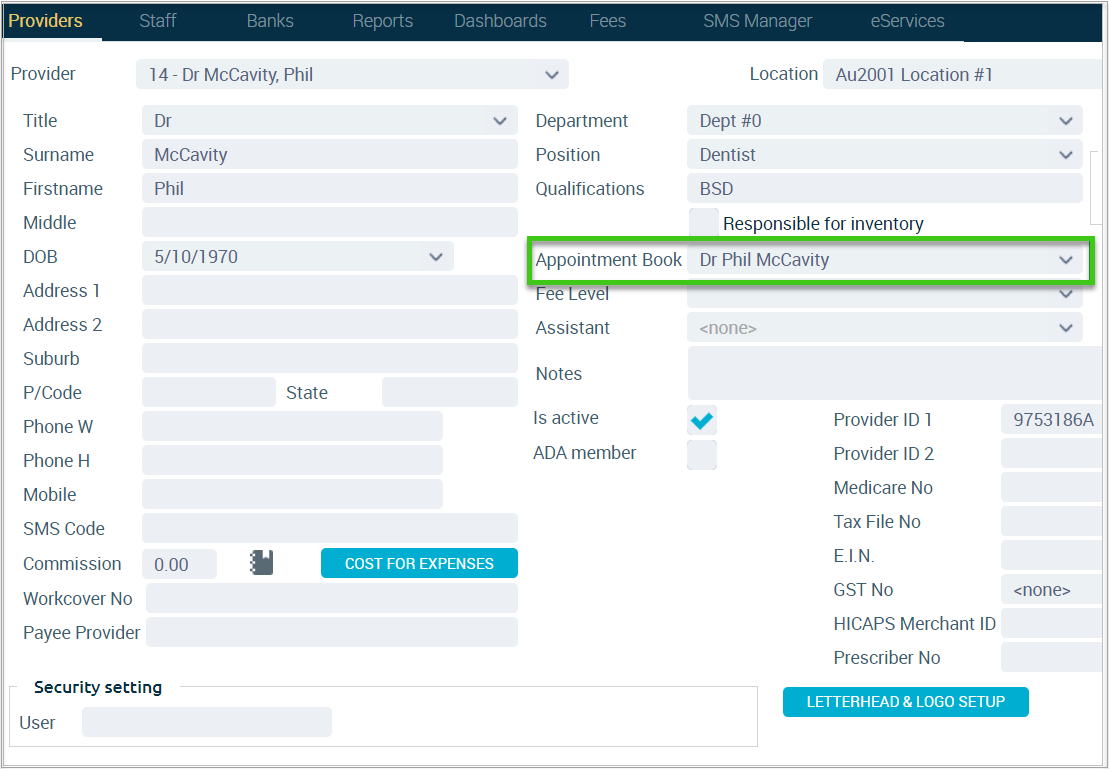Select the State input field

pyautogui.click(x=450, y=392)
